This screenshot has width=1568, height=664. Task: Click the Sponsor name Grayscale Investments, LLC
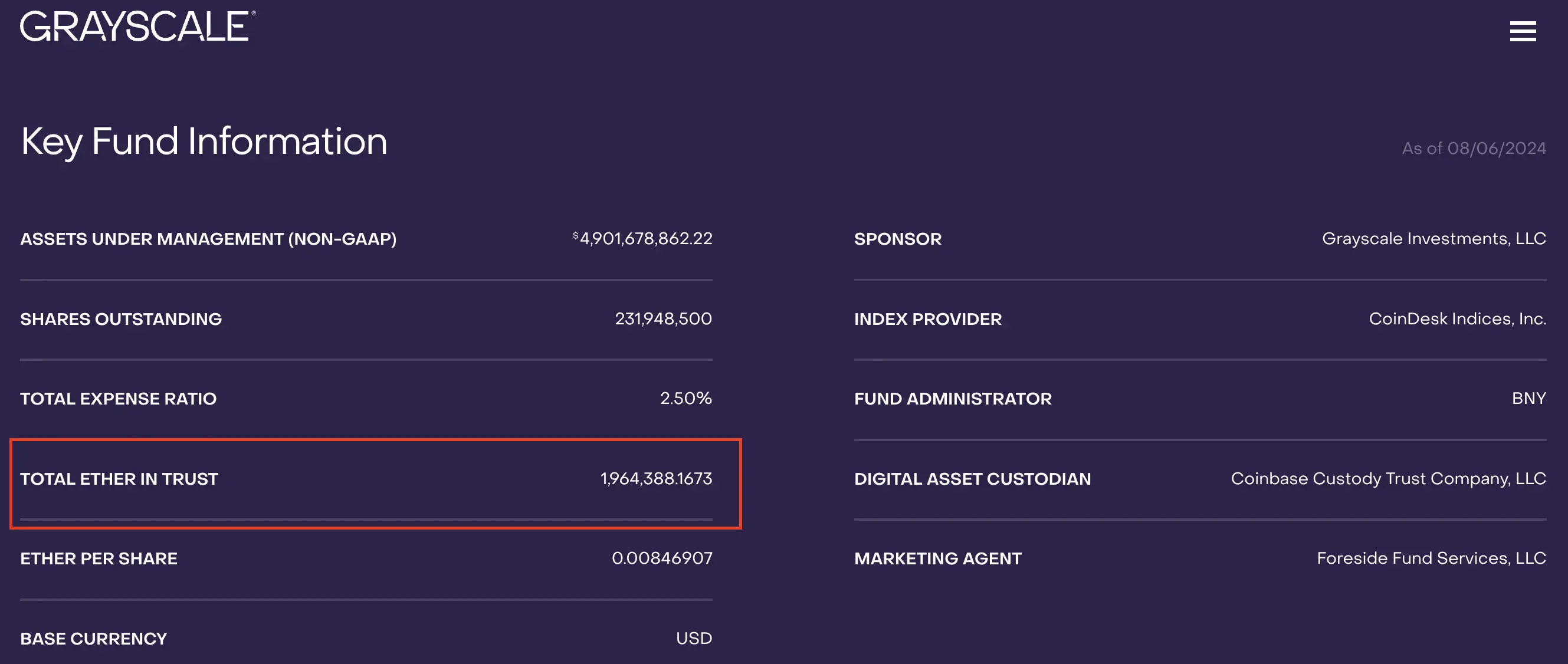(1435, 238)
